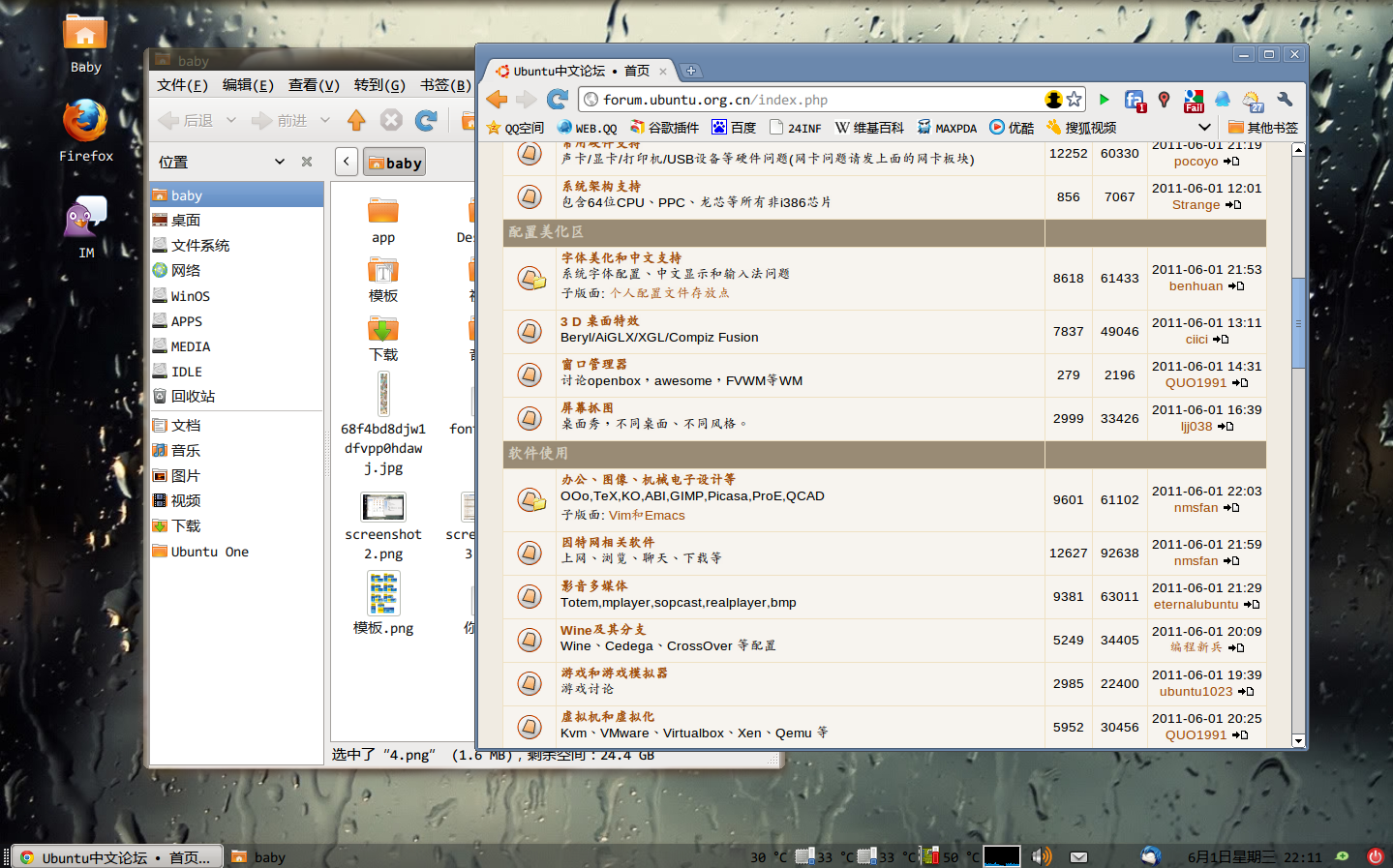Open the weather extension showing 27
This screenshot has width=1393, height=868.
(x=1254, y=101)
